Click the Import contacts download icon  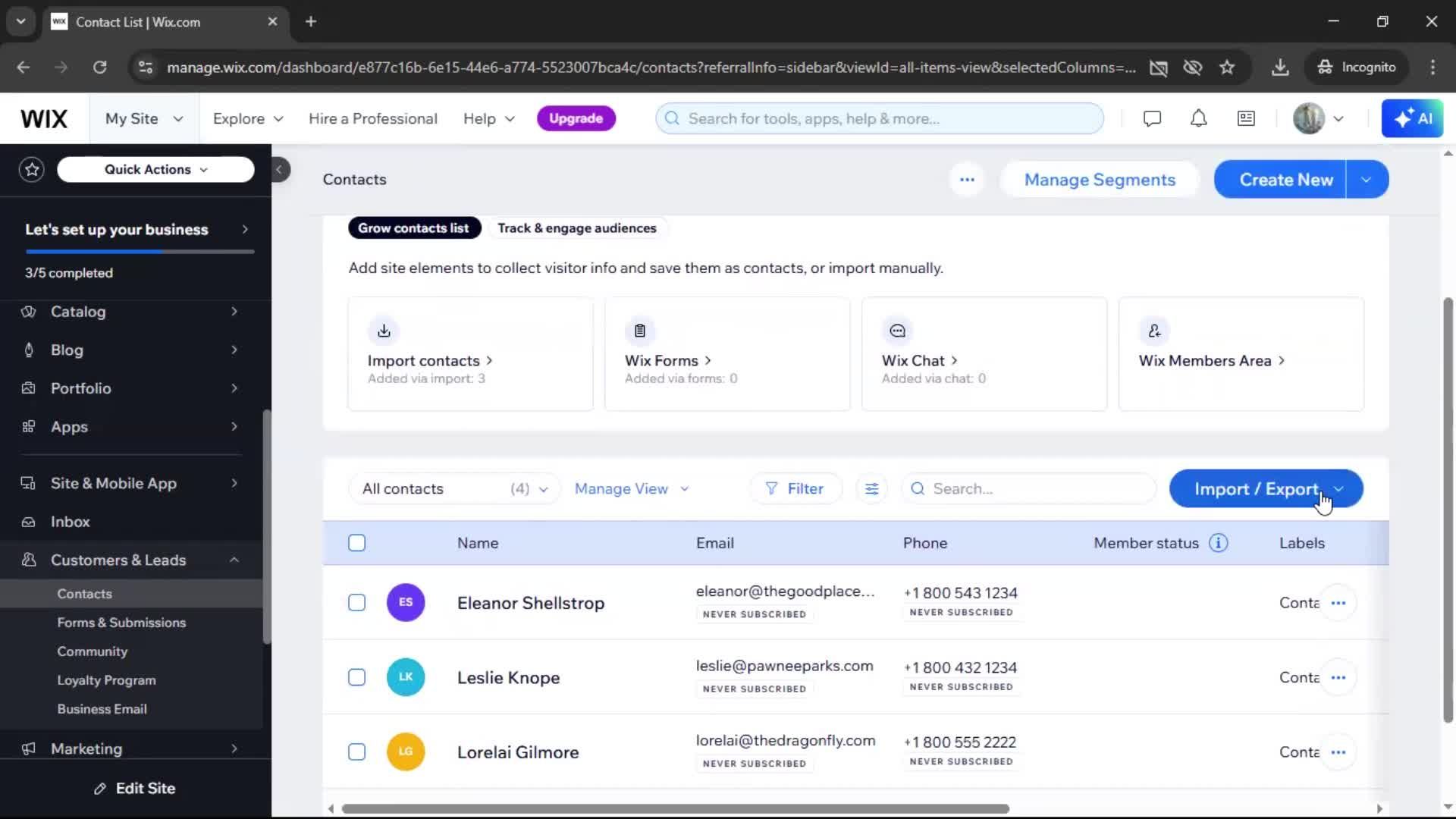(384, 331)
